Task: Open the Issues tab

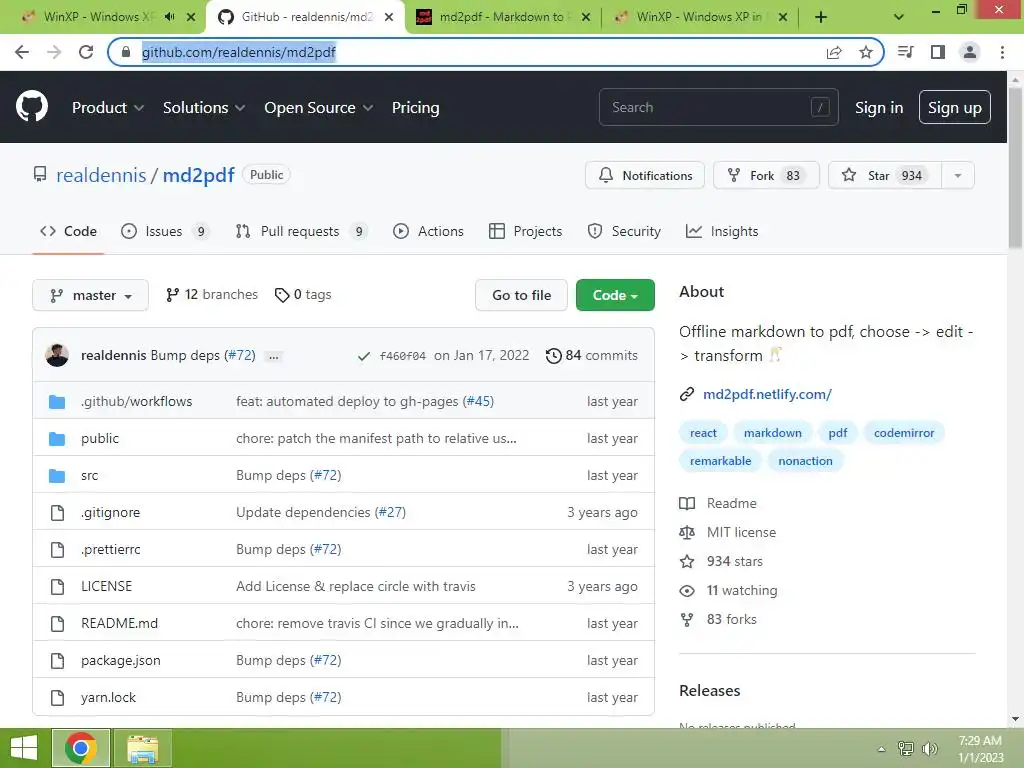Action: pyautogui.click(x=165, y=231)
